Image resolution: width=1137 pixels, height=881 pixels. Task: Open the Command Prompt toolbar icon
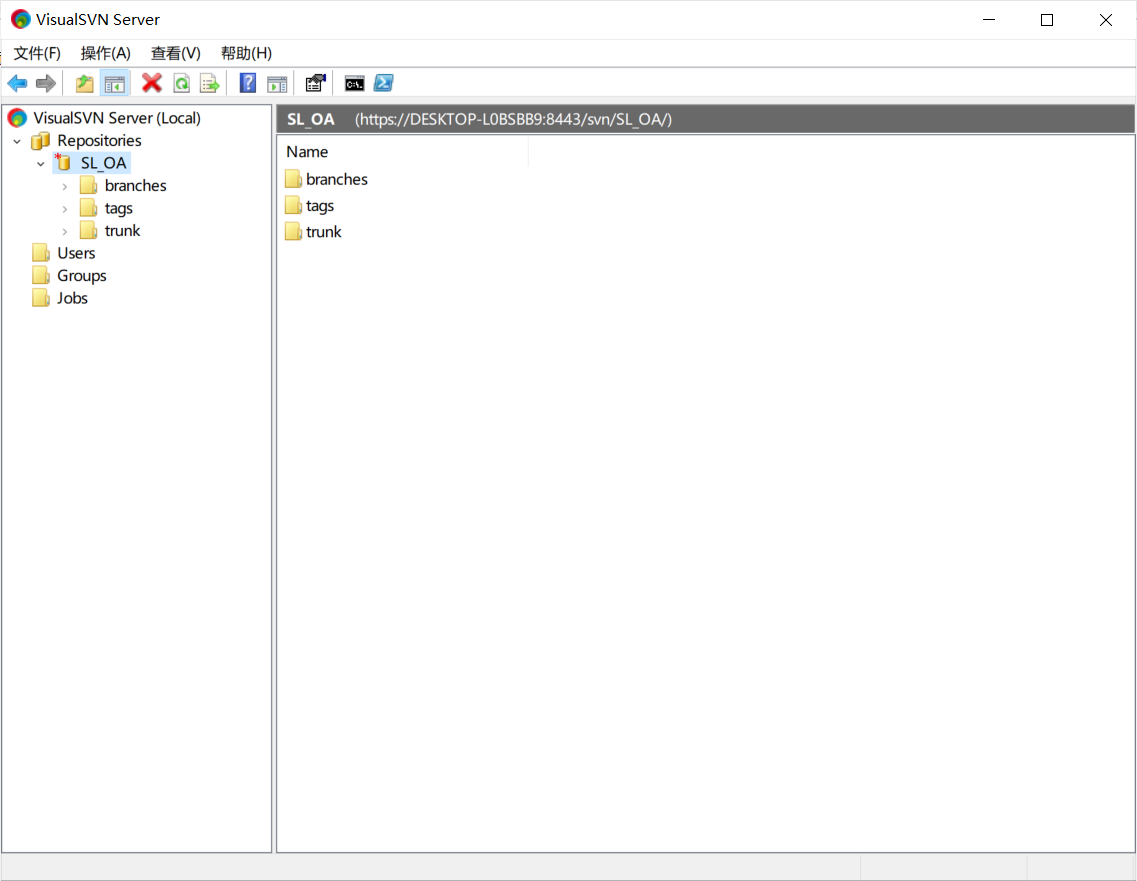click(354, 83)
